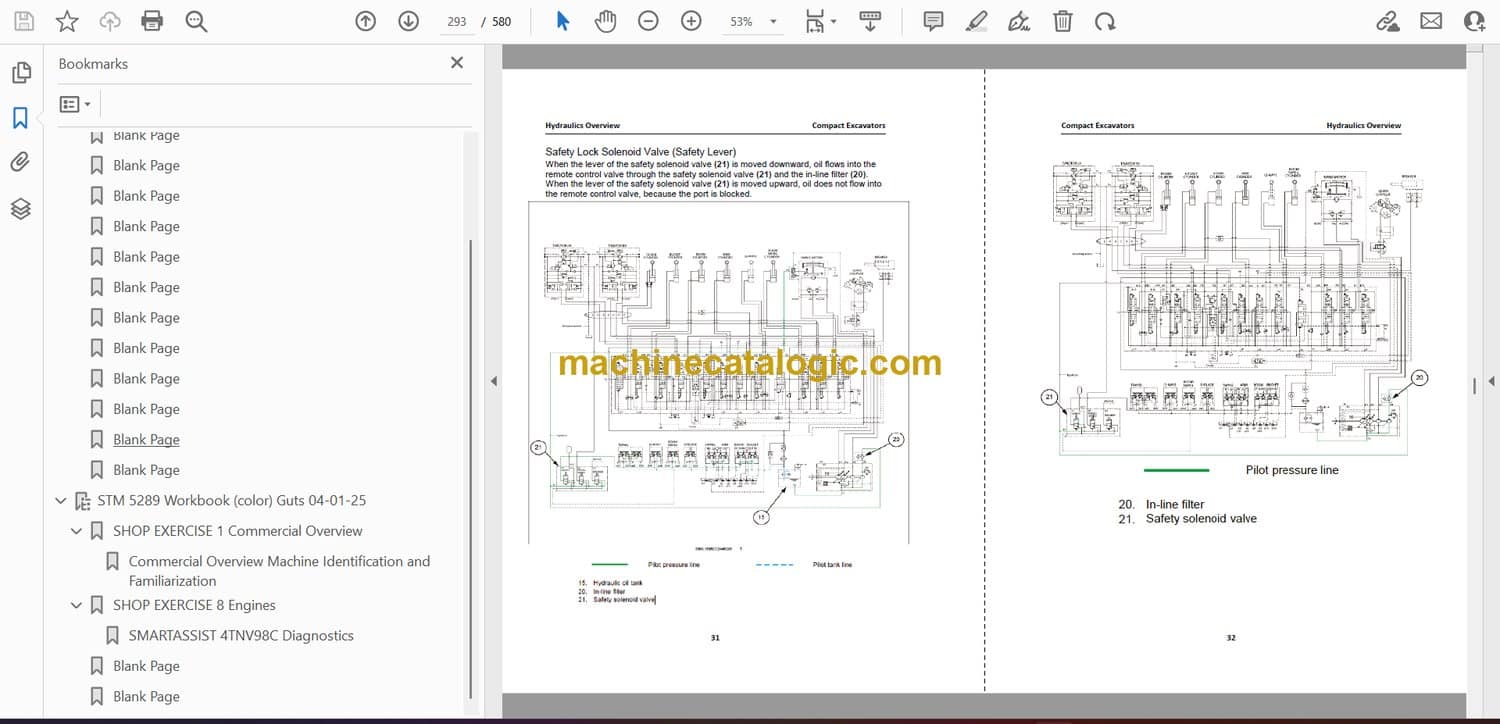1500x724 pixels.
Task: Click the '21. Safety solenoid valve' legend on page 32
Action: pos(1187,519)
